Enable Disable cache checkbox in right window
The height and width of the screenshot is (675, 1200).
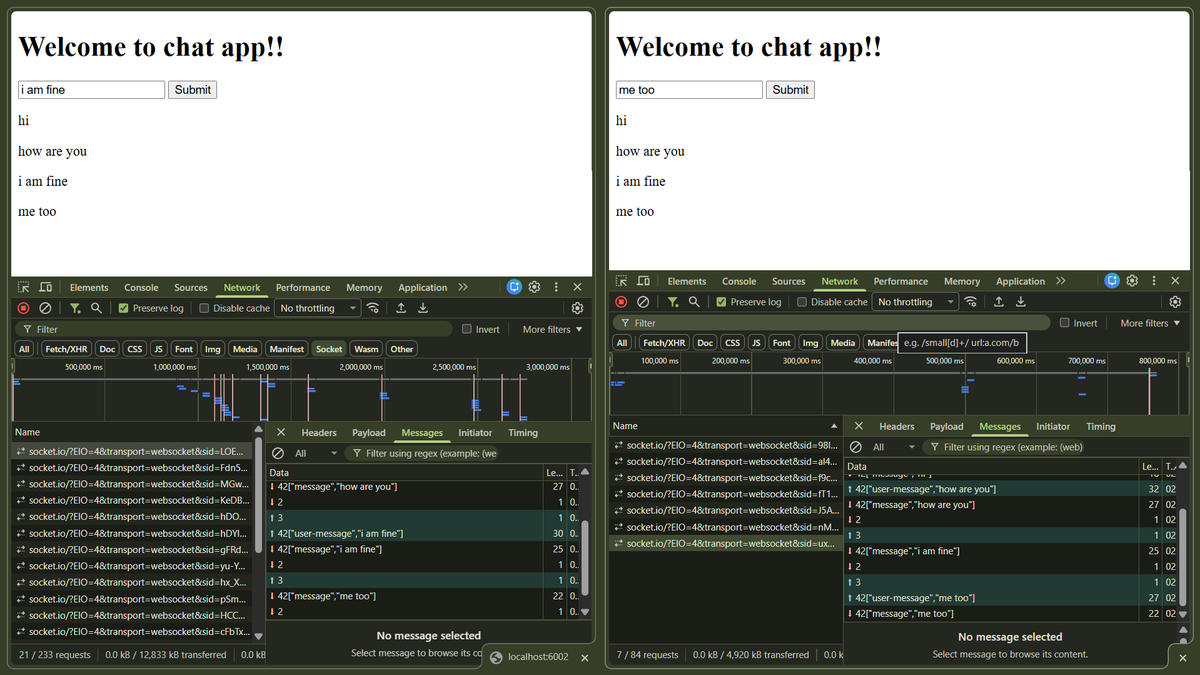click(802, 302)
